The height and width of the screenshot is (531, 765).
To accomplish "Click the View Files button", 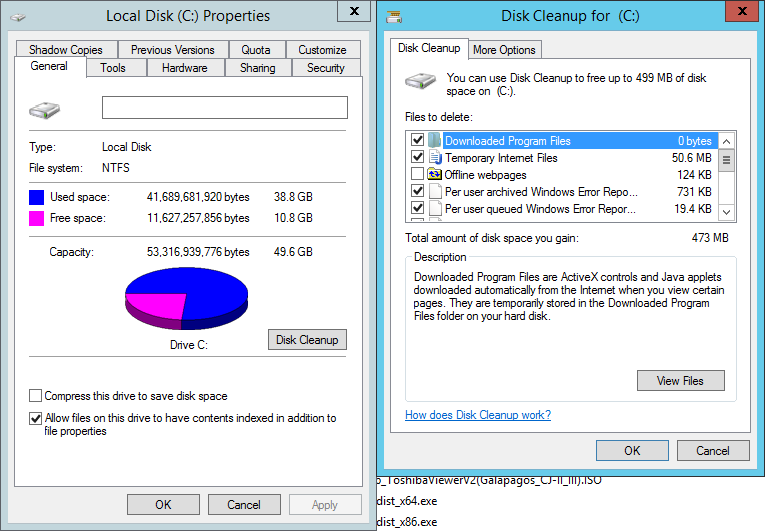I will (x=681, y=381).
